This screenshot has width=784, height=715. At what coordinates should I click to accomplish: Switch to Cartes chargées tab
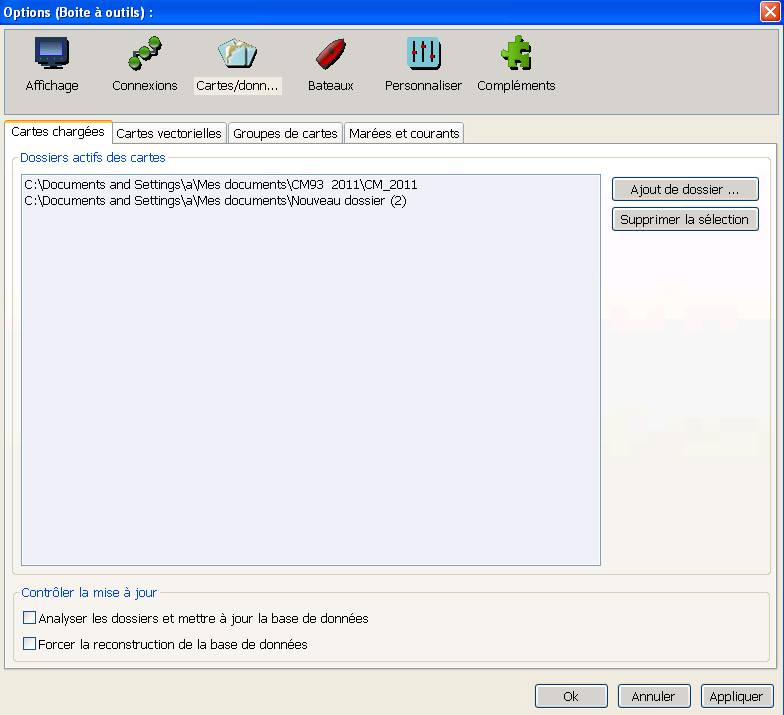(x=58, y=132)
